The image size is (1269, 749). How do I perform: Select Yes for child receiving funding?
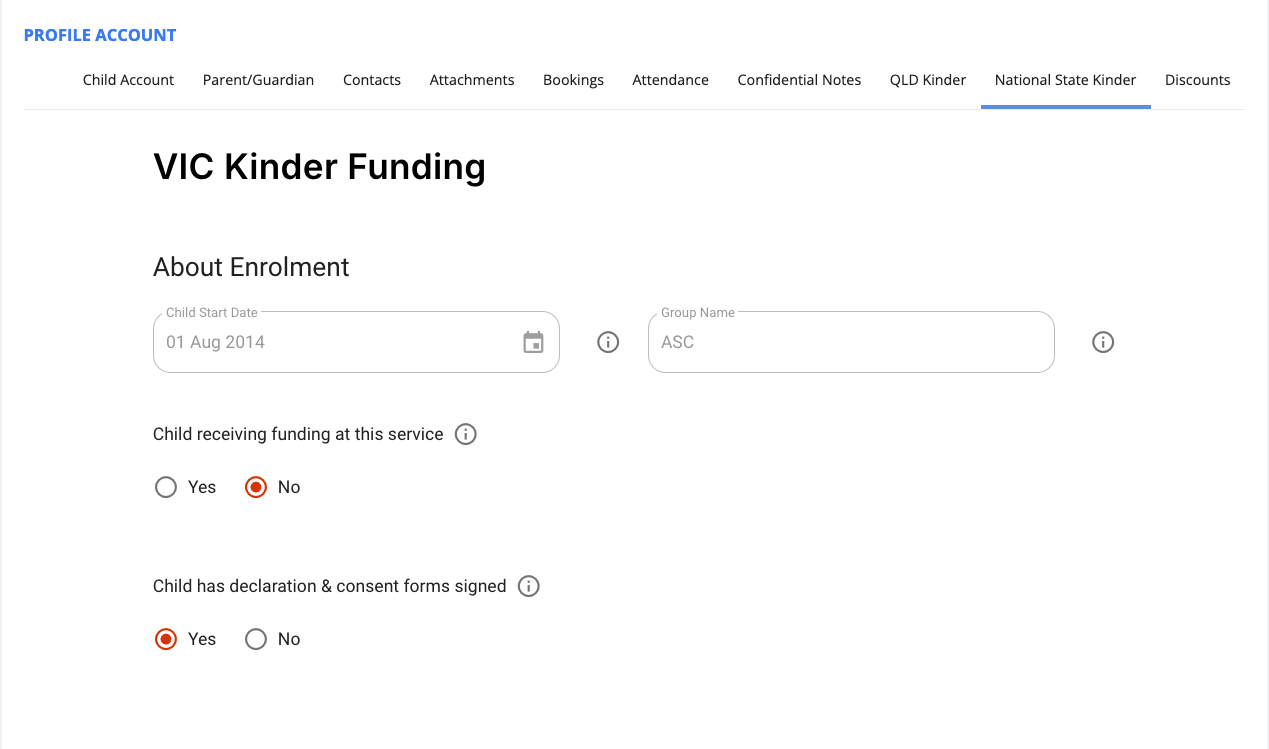pyautogui.click(x=166, y=487)
